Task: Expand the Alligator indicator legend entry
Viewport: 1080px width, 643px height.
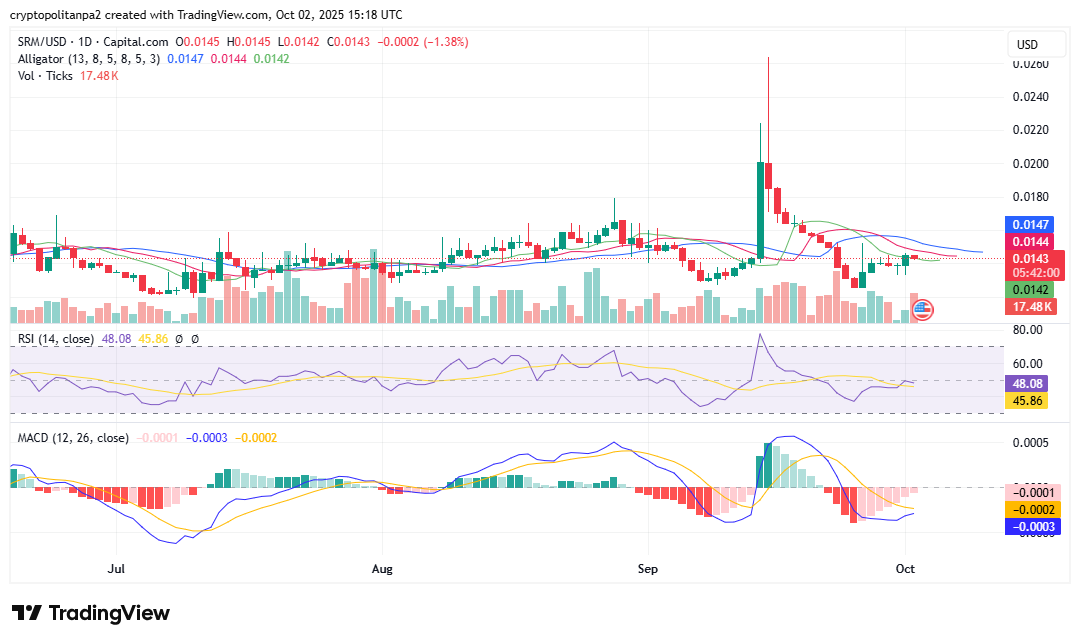Action: (x=89, y=59)
